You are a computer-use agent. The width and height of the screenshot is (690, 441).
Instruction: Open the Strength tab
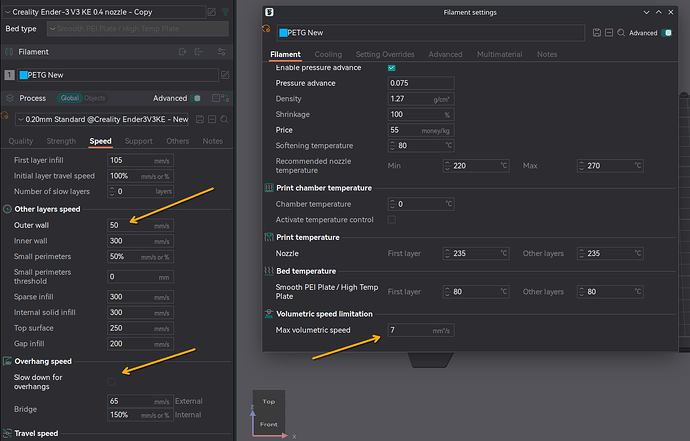pos(61,141)
